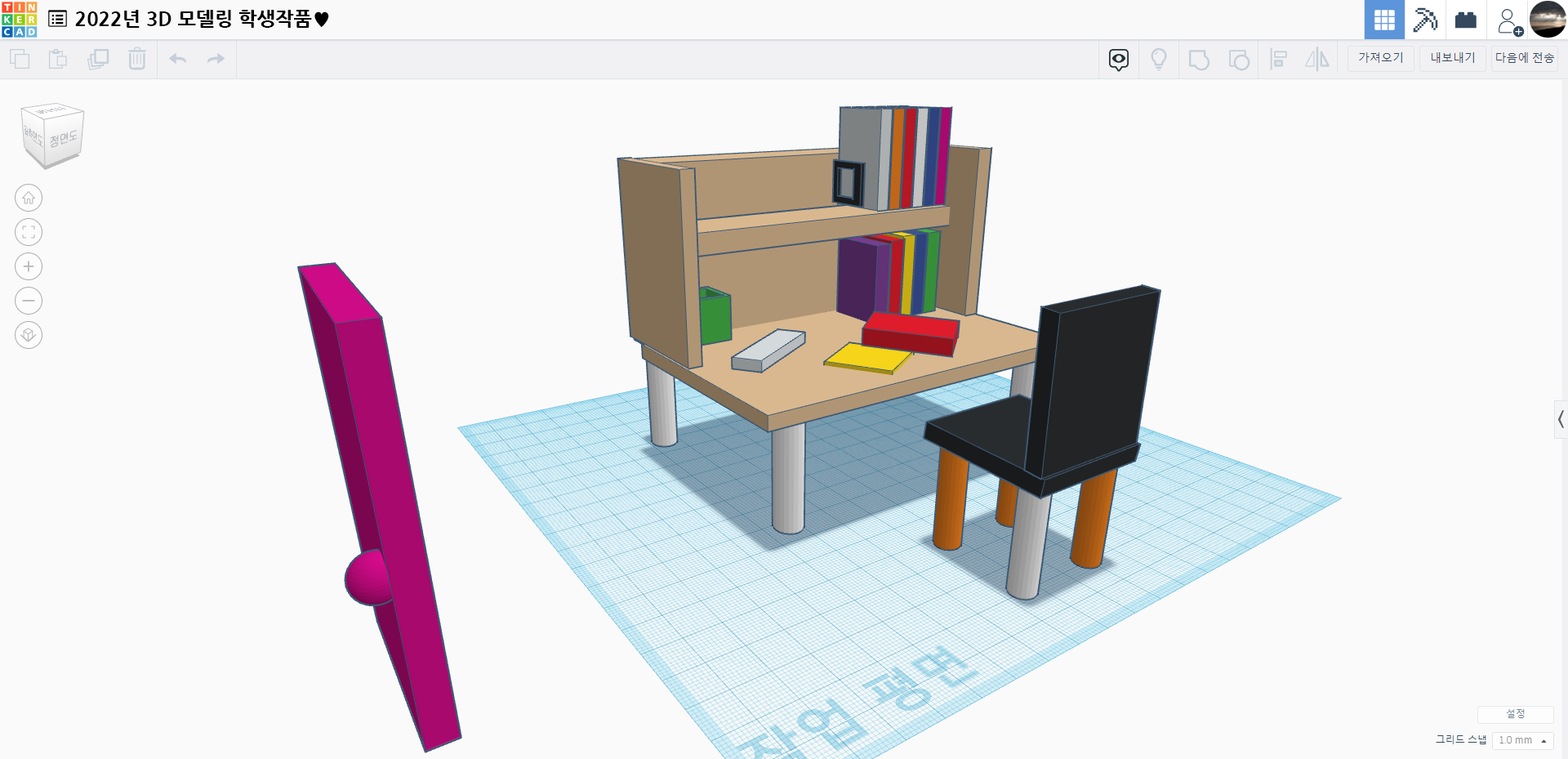Click the Tinkercad logo
This screenshot has width=1568, height=759.
[x=19, y=20]
